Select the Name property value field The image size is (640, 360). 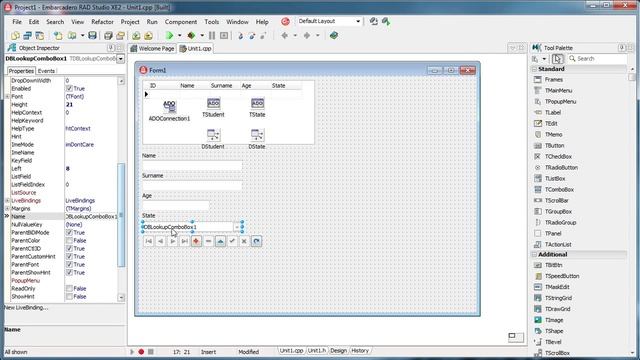click(91, 217)
